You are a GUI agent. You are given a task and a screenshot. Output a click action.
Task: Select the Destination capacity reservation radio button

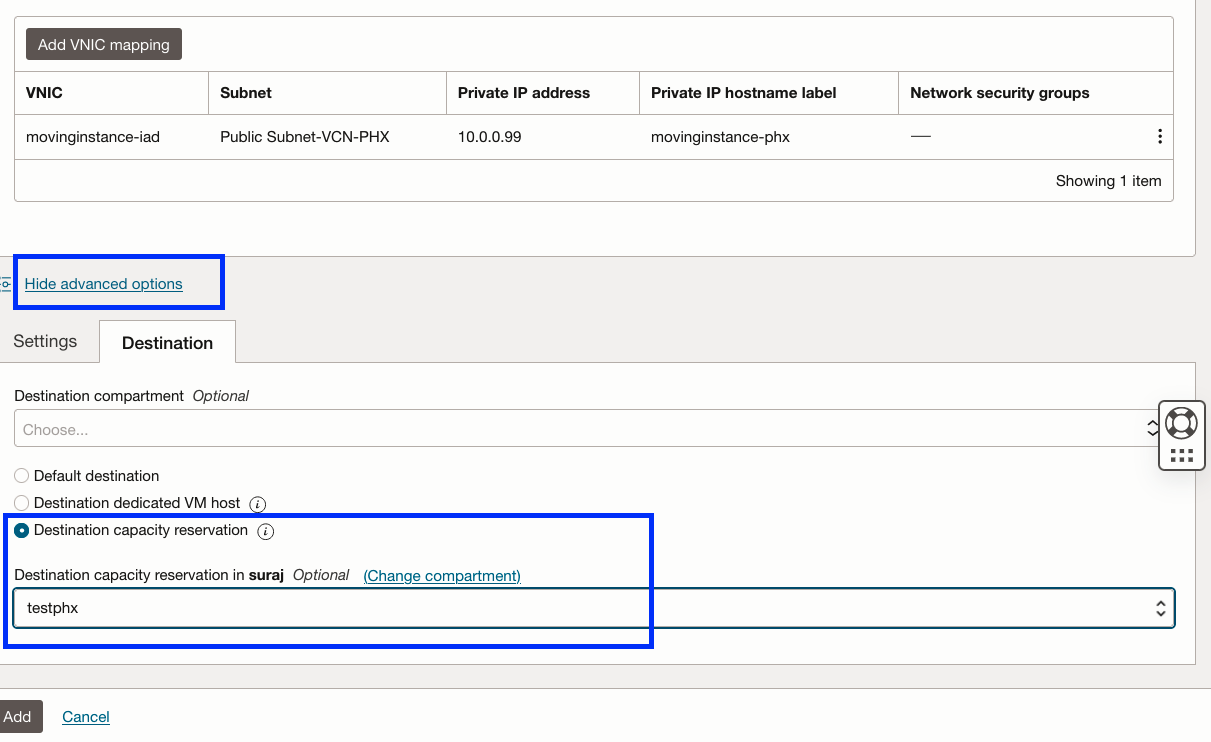click(22, 530)
